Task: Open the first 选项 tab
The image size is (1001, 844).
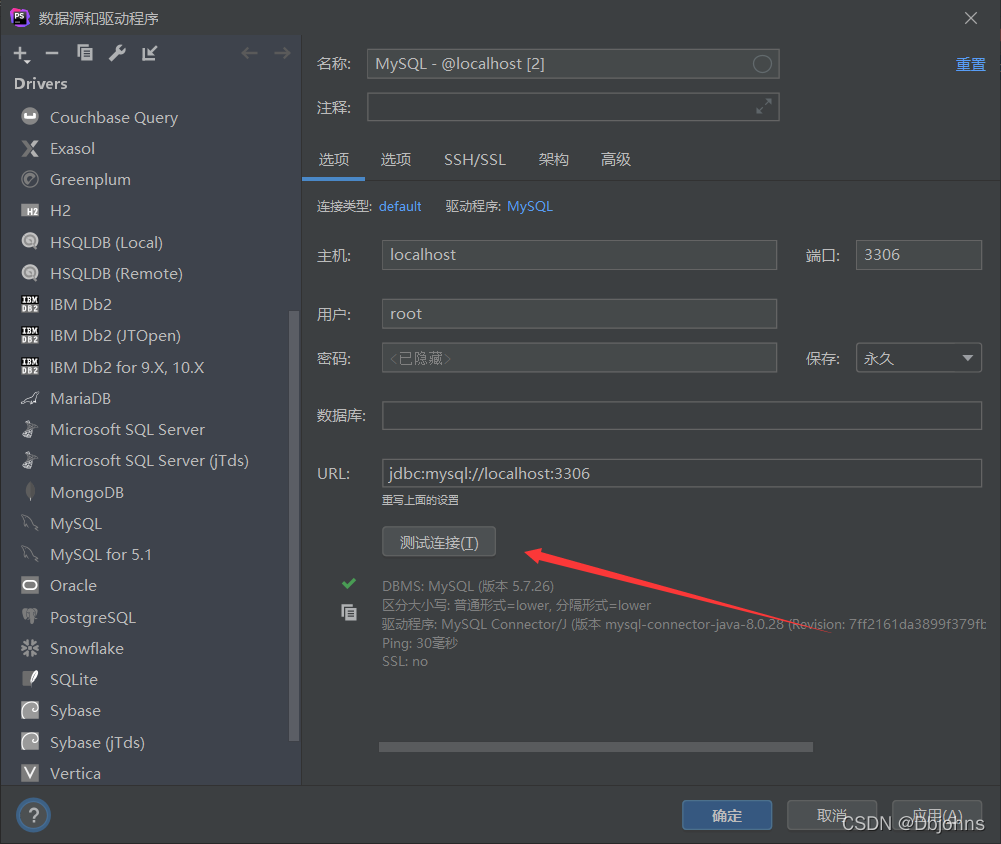Action: (333, 160)
